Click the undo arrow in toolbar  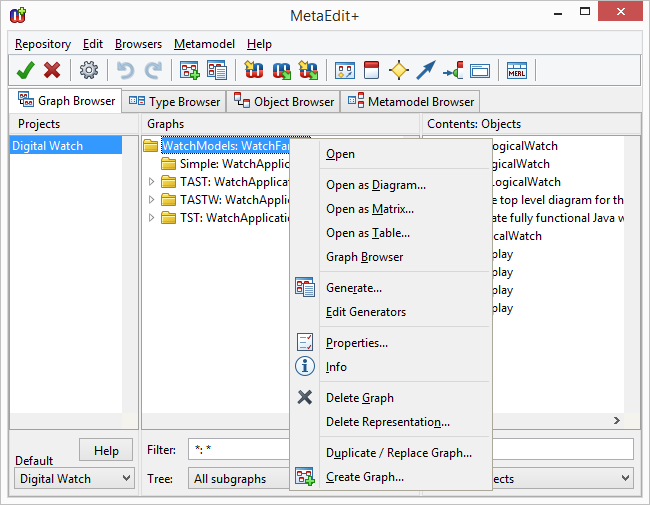125,70
